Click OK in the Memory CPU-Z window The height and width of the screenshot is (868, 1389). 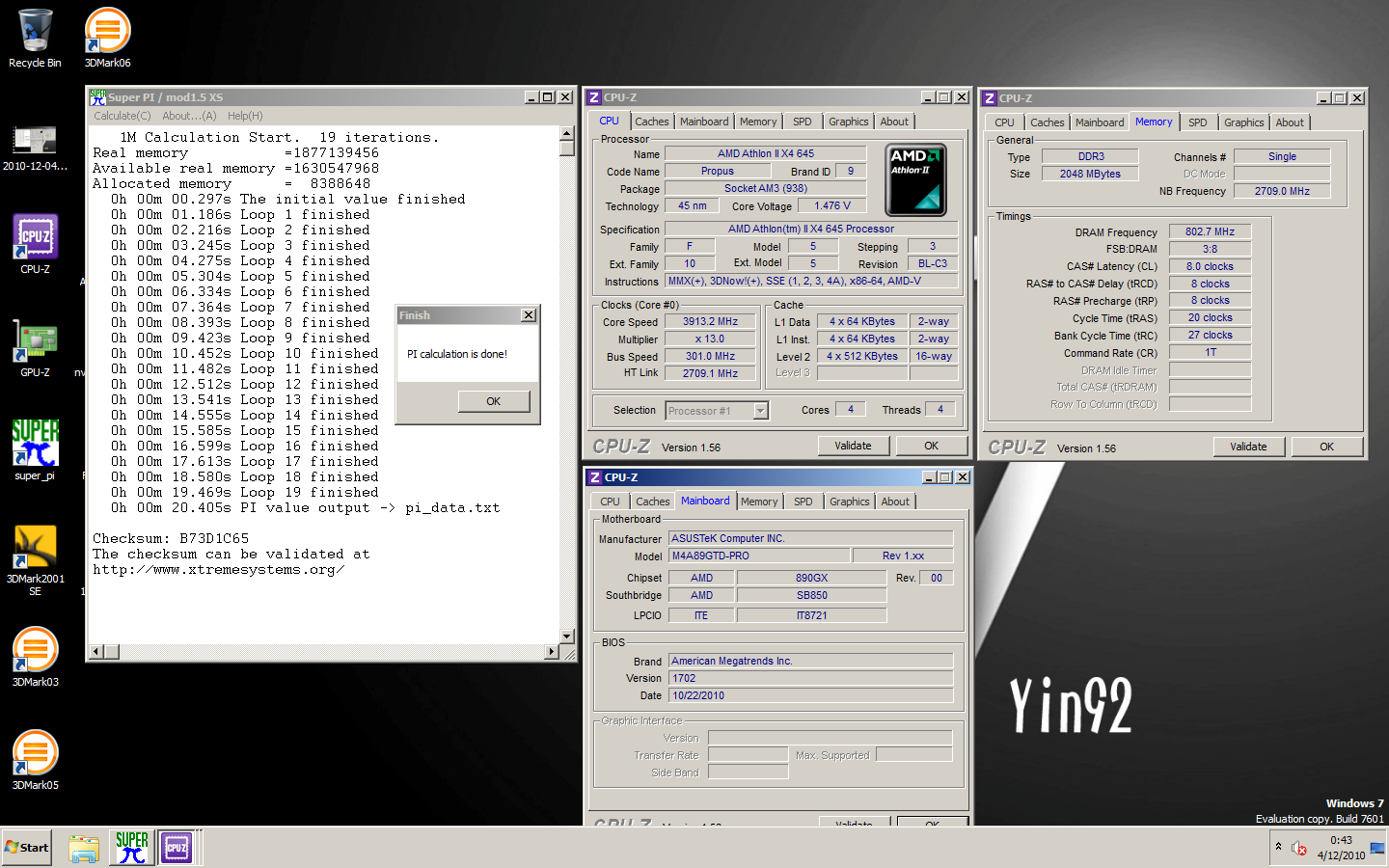[x=1326, y=447]
